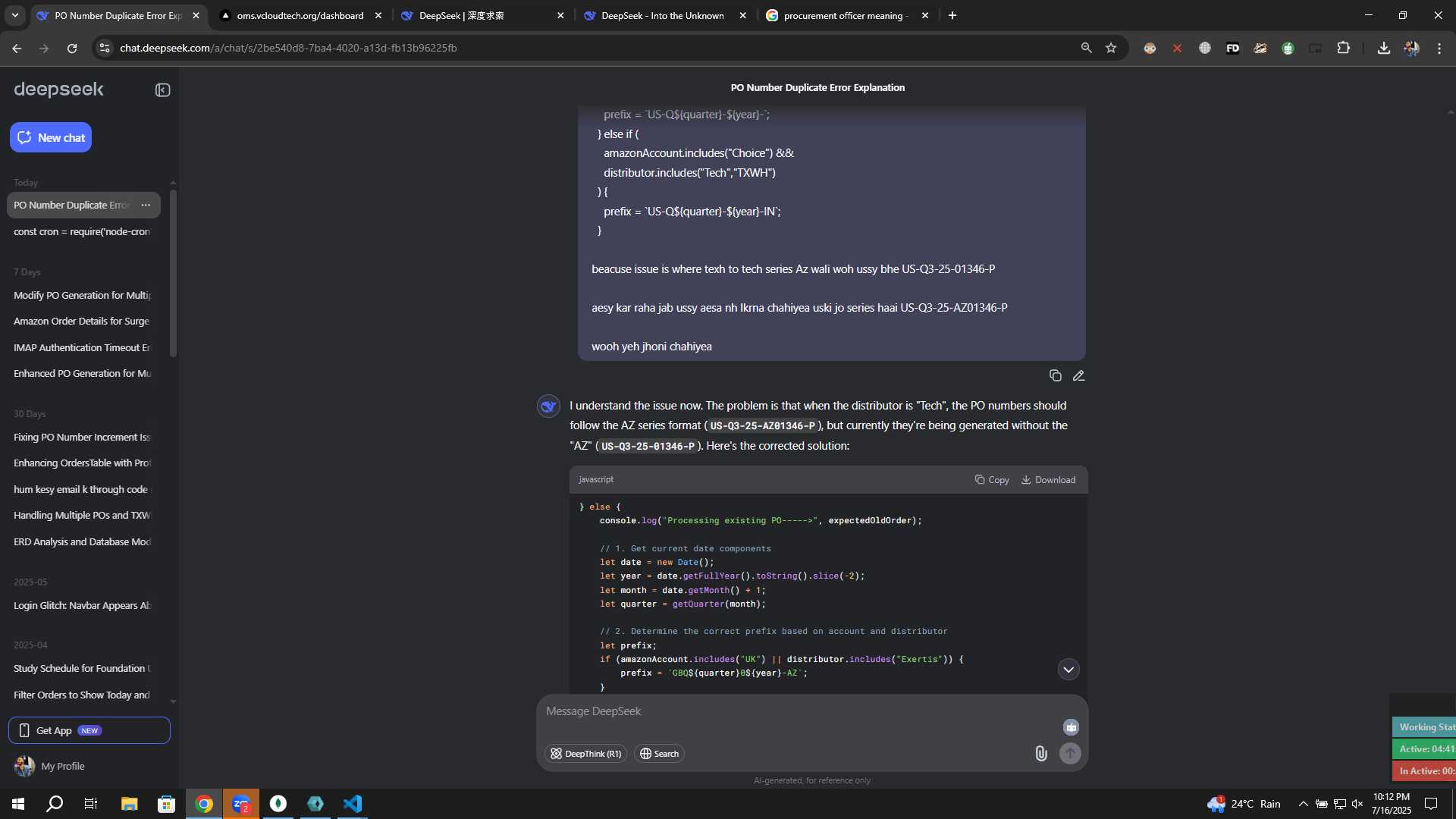Edit the user message
The width and height of the screenshot is (1456, 819).
pyautogui.click(x=1078, y=375)
